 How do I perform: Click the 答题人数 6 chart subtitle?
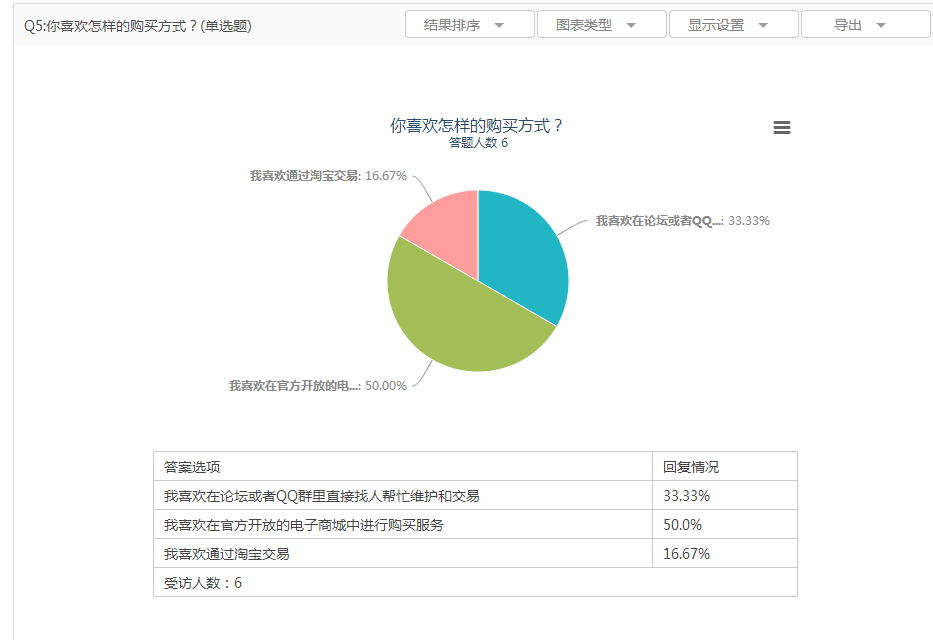(478, 143)
